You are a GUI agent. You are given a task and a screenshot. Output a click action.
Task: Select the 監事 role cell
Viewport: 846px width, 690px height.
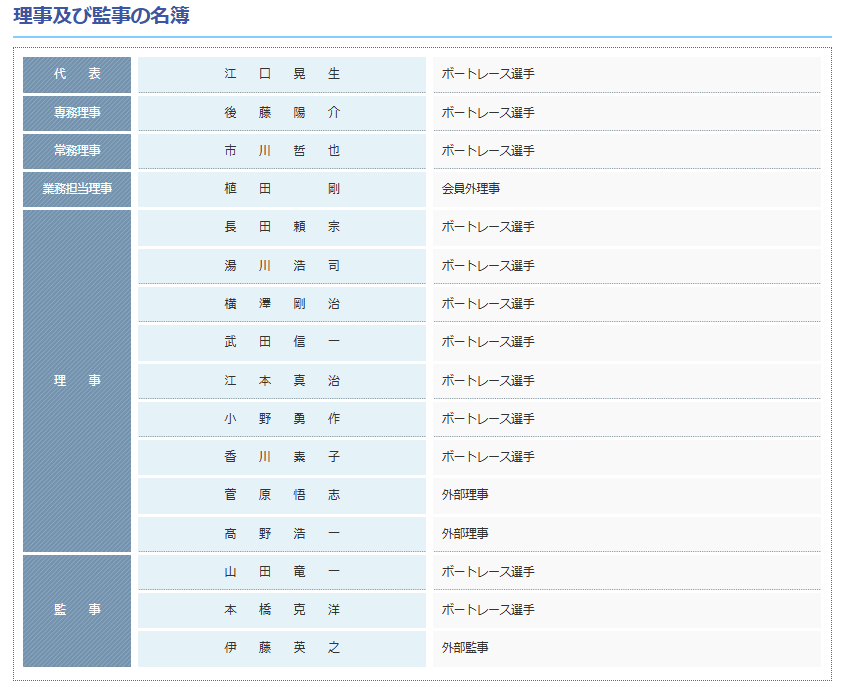[x=77, y=610]
